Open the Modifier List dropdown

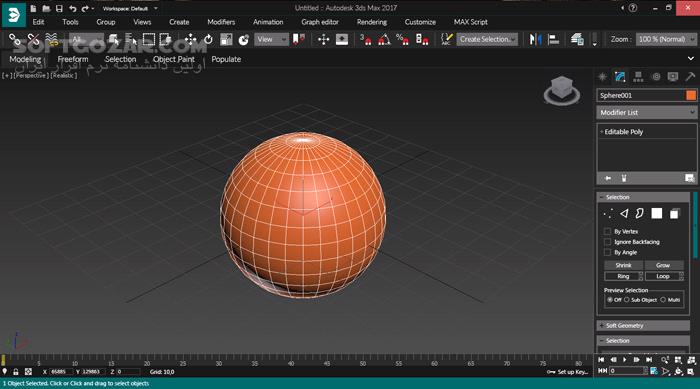[x=646, y=113]
